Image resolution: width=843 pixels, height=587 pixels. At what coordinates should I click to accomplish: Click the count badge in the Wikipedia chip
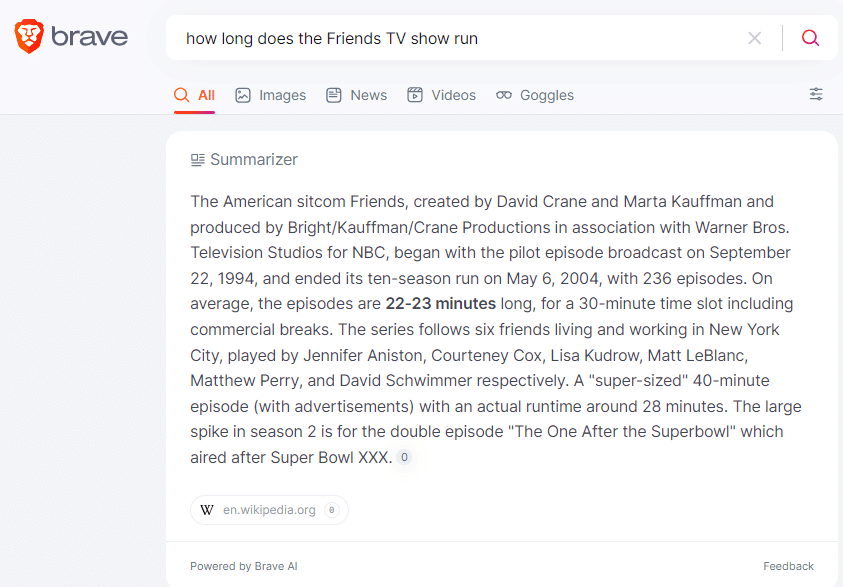pyautogui.click(x=332, y=510)
